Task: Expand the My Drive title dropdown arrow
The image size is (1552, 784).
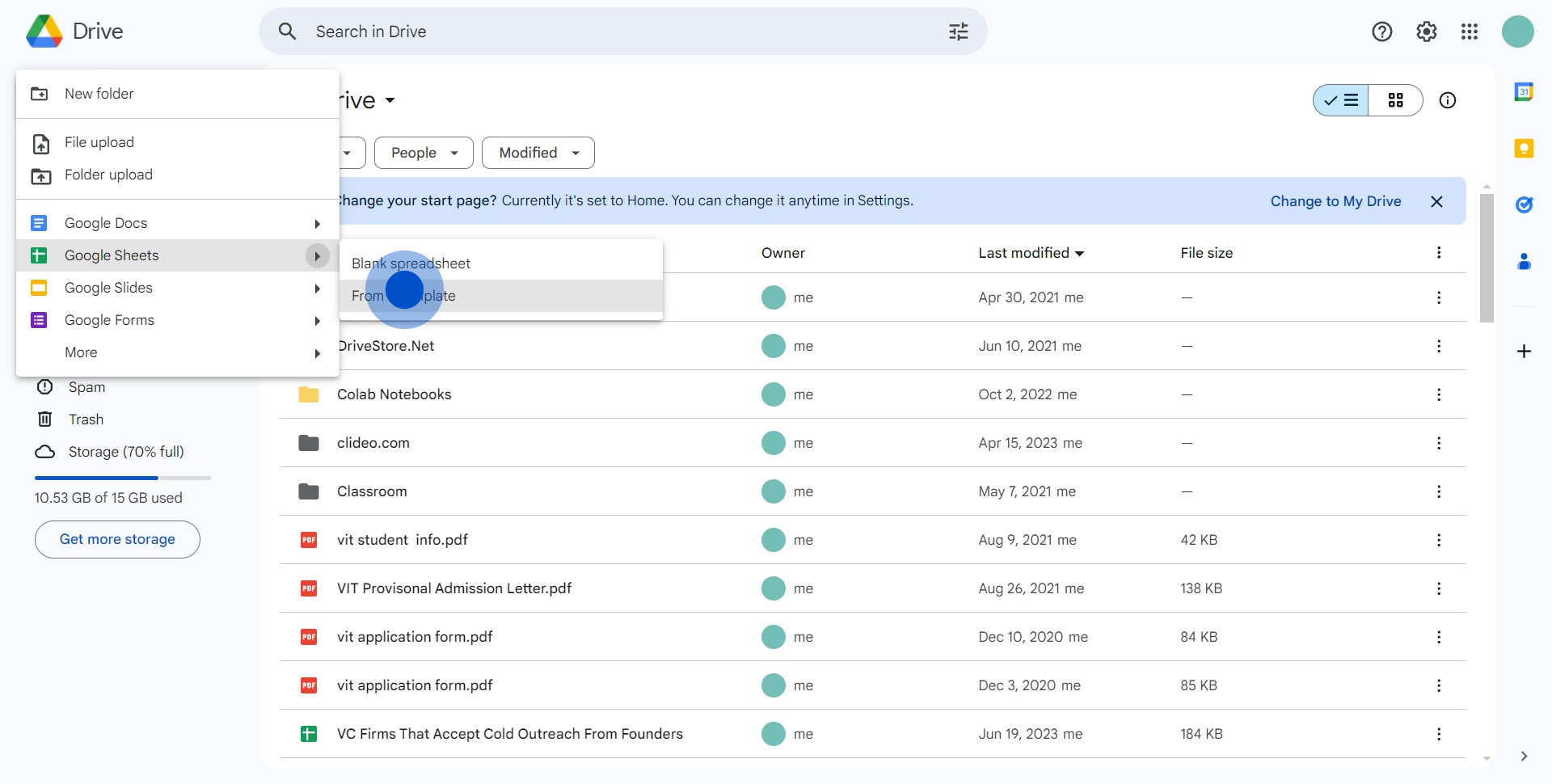Action: coord(390,100)
